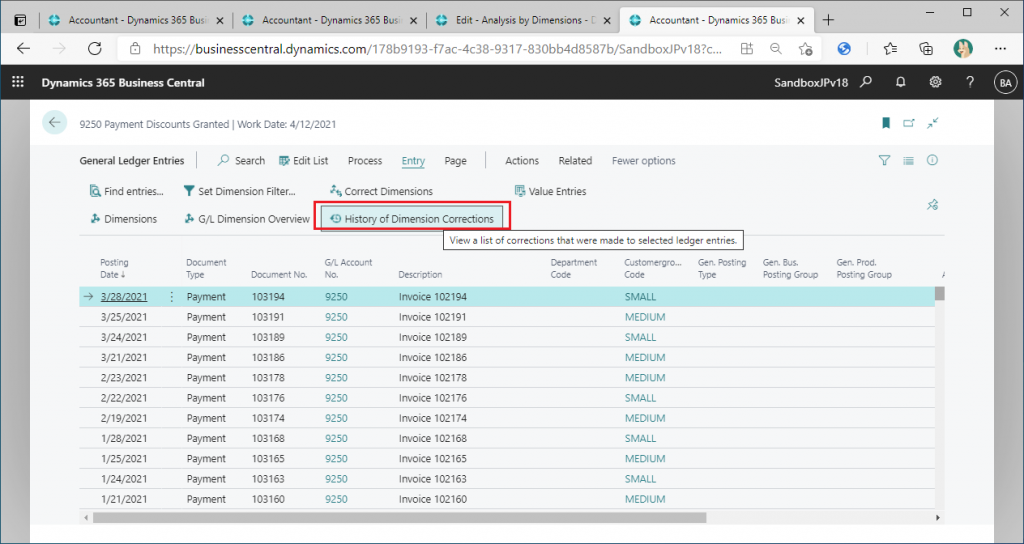
Task: Open the BA user account avatar
Action: pos(1005,82)
